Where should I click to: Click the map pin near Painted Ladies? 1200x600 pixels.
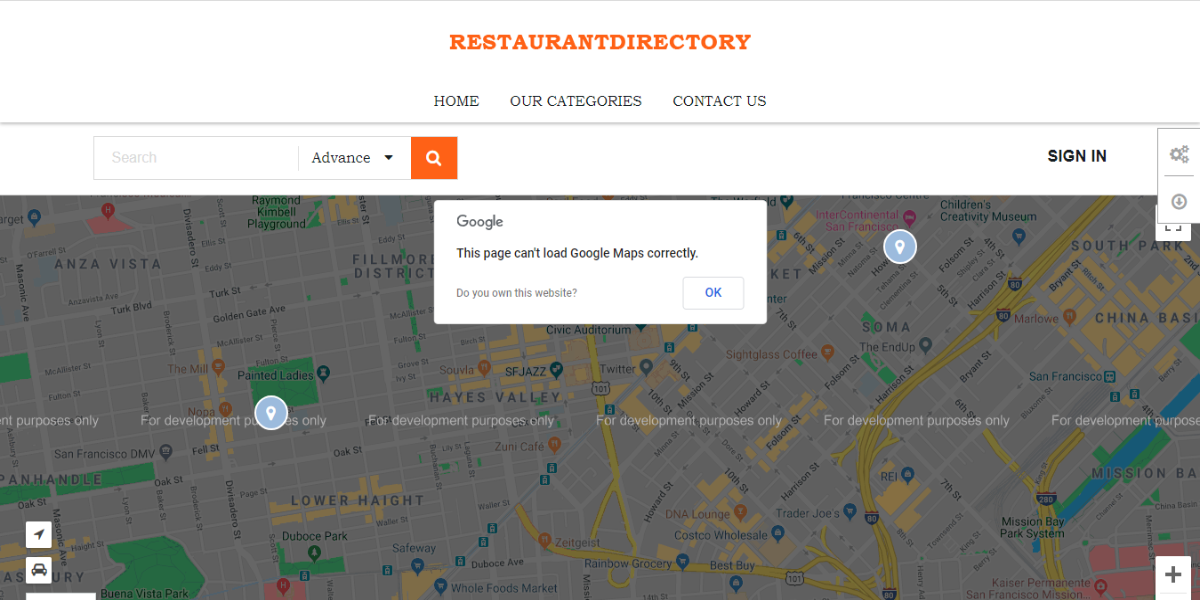(271, 413)
